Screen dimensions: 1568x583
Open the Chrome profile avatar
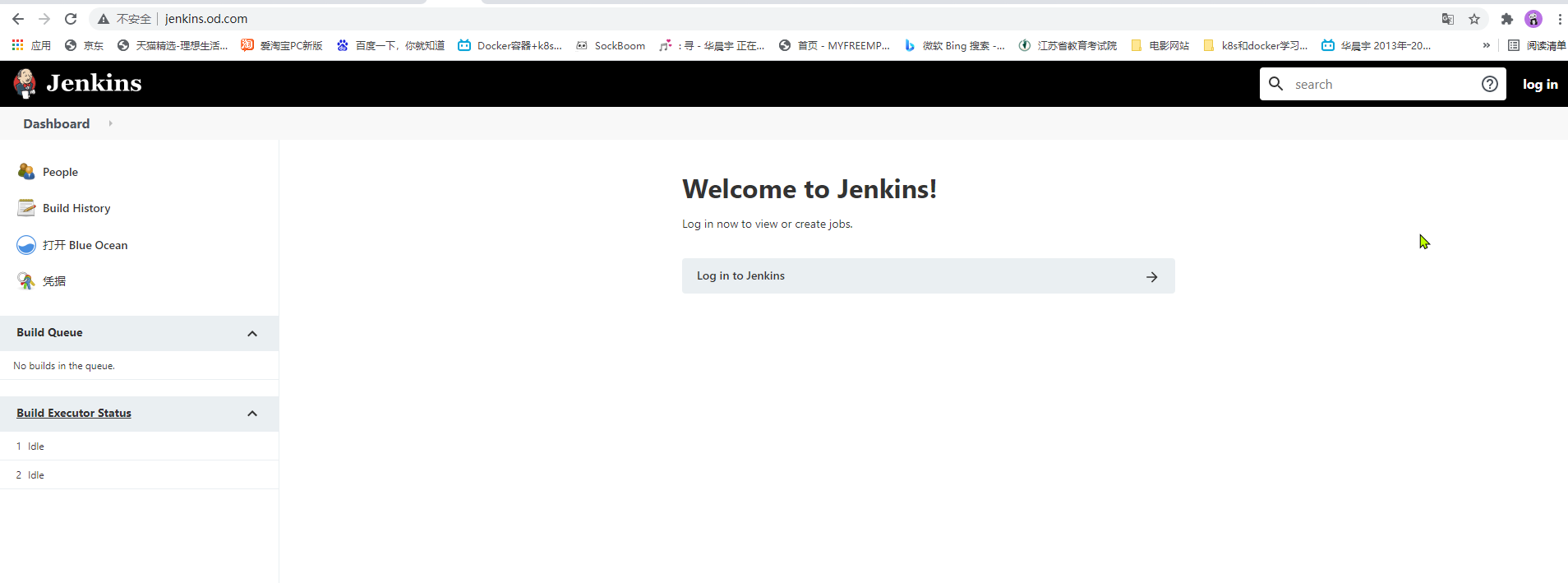(1533, 19)
